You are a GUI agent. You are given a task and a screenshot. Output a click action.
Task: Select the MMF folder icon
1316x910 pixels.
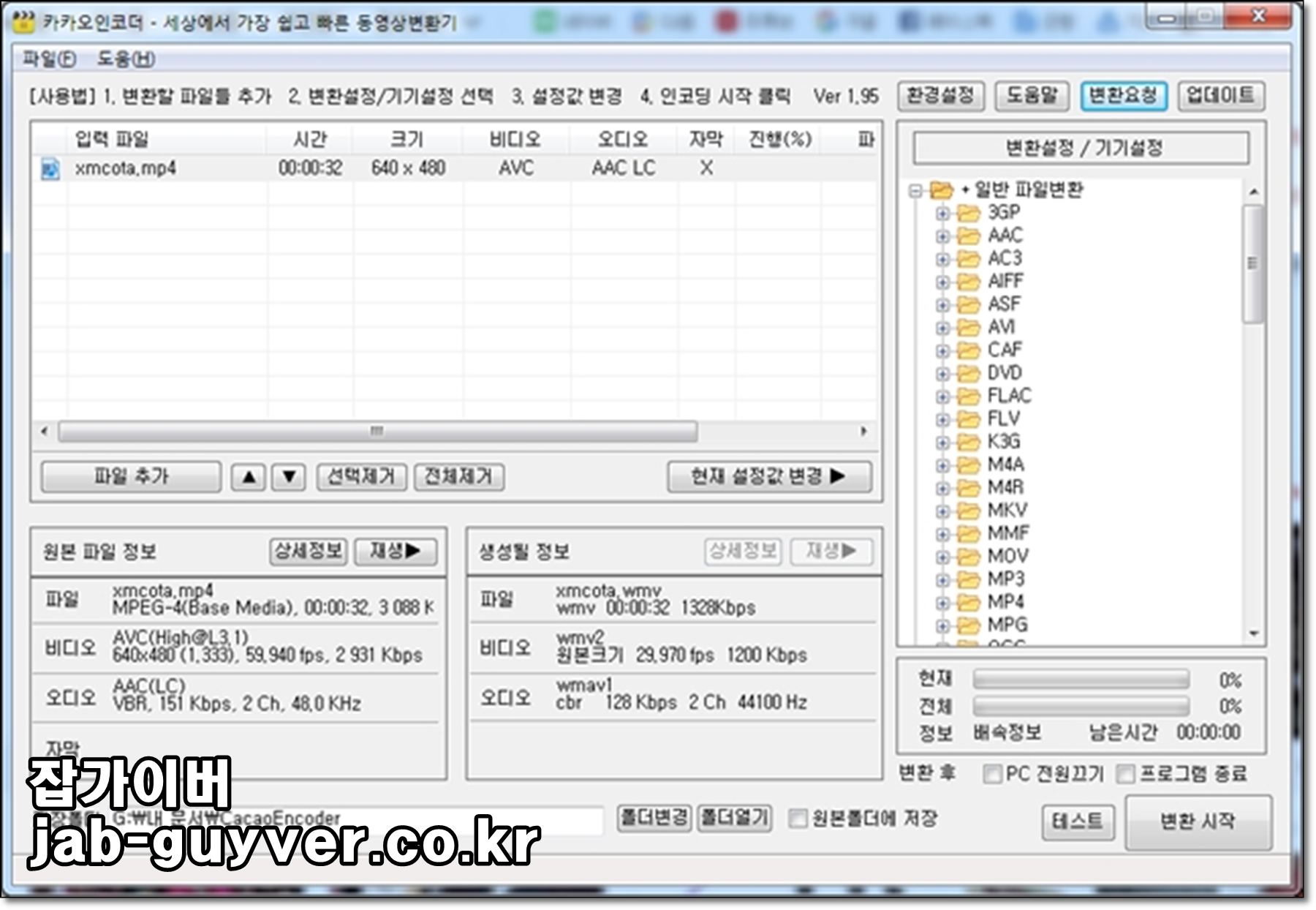[x=968, y=533]
